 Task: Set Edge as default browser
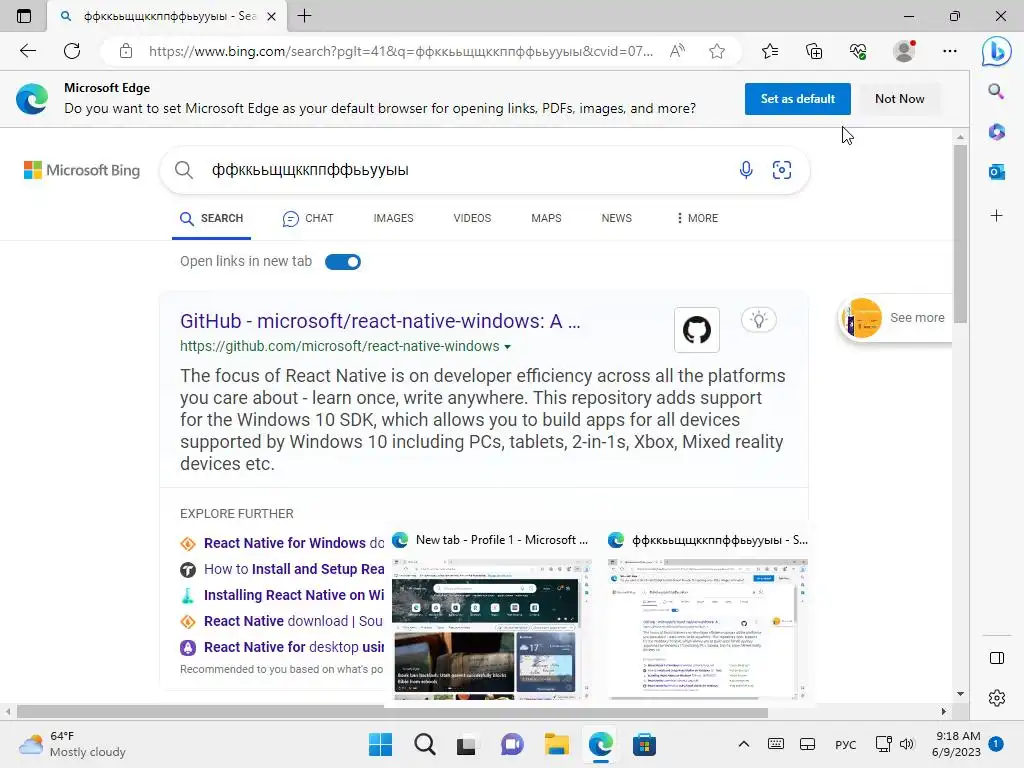coord(797,99)
